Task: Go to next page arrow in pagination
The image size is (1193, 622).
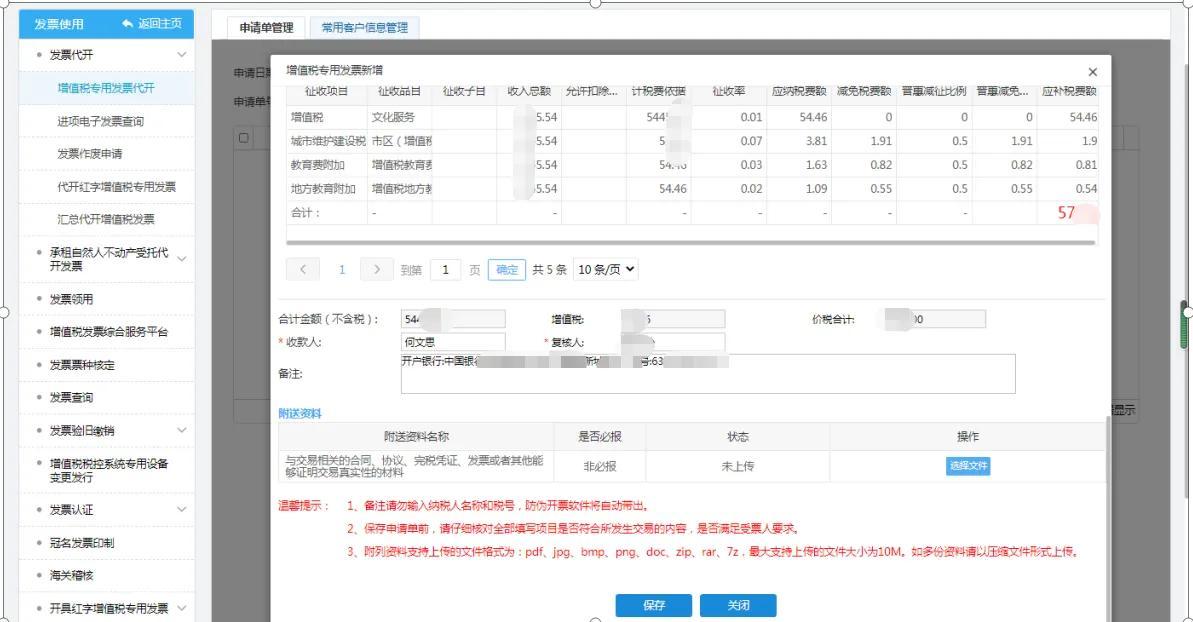Action: click(376, 269)
